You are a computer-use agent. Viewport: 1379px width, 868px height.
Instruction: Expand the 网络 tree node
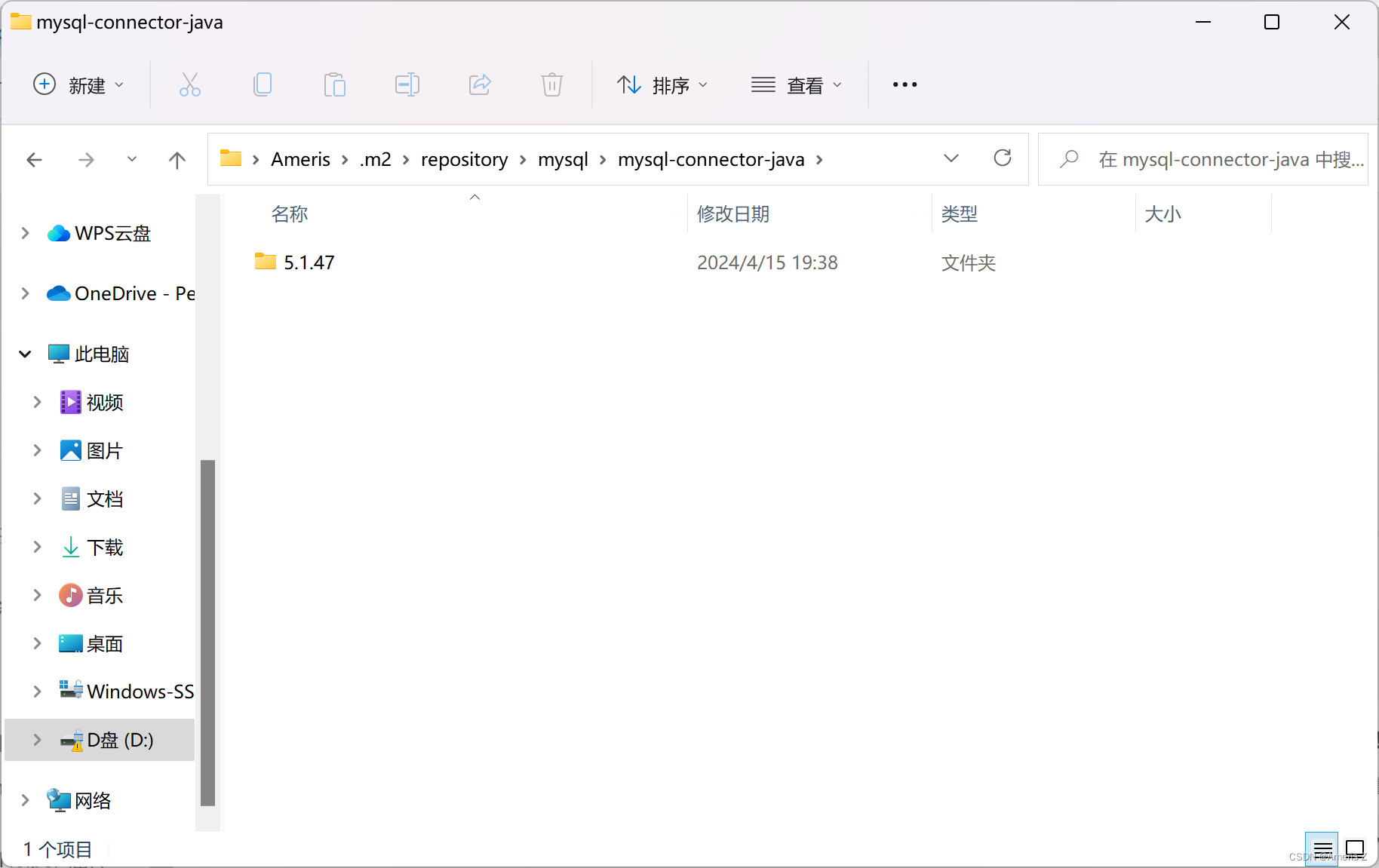tap(25, 800)
